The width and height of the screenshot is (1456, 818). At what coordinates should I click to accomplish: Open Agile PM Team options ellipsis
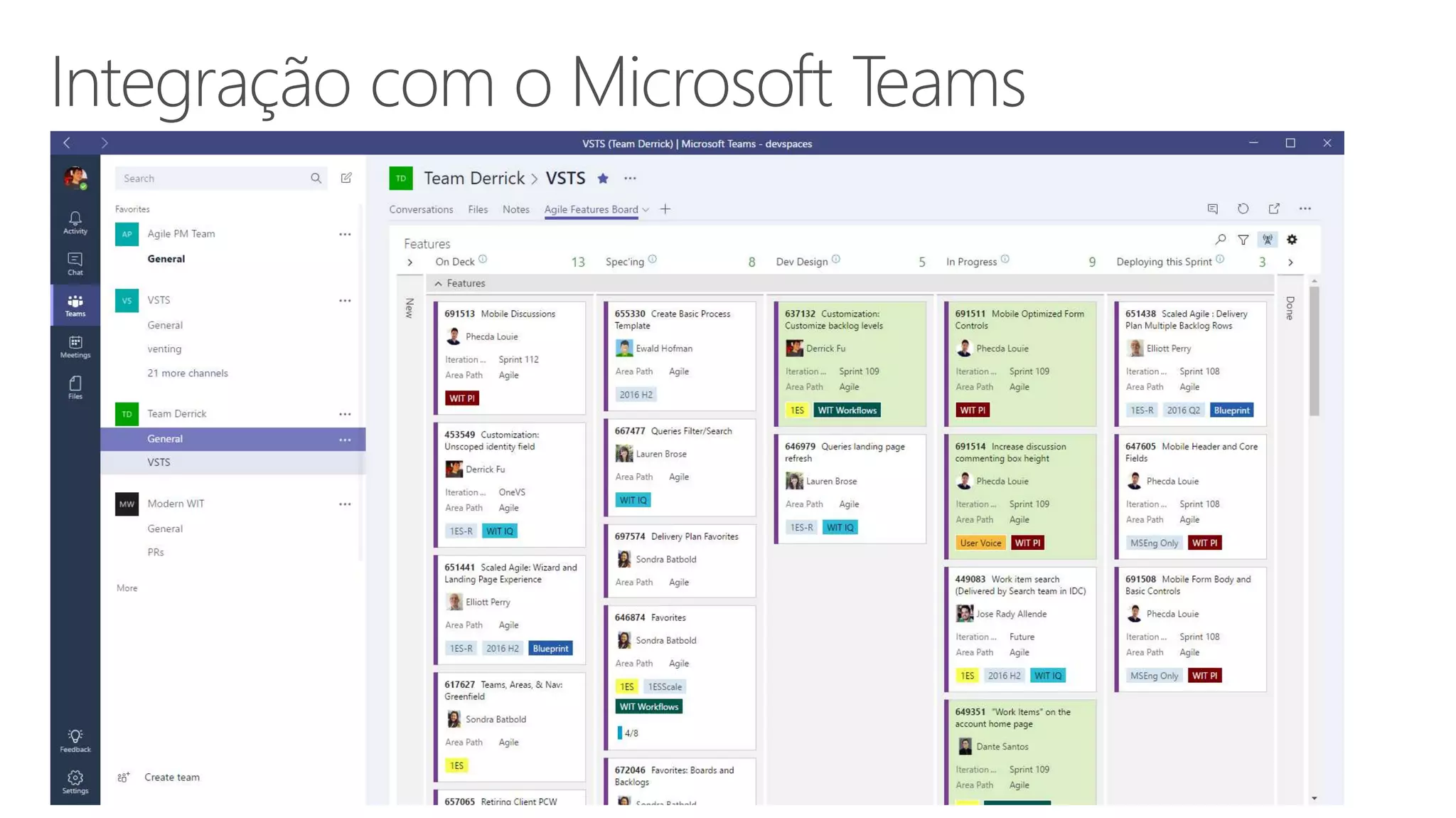point(345,234)
